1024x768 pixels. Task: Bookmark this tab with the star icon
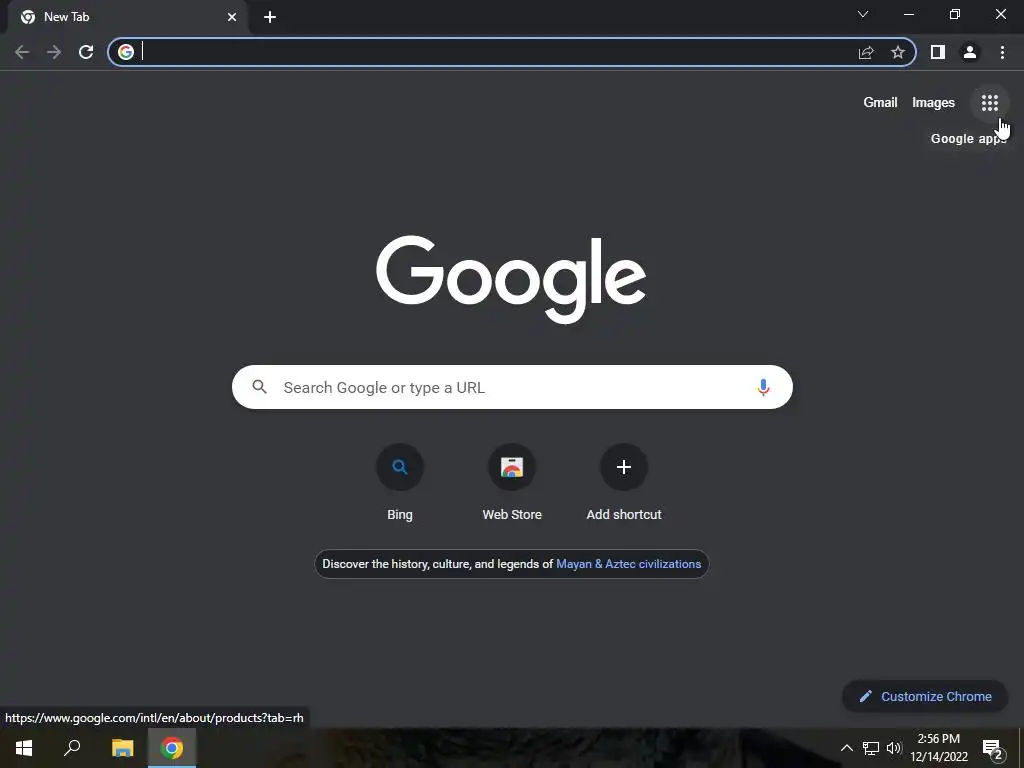898,52
